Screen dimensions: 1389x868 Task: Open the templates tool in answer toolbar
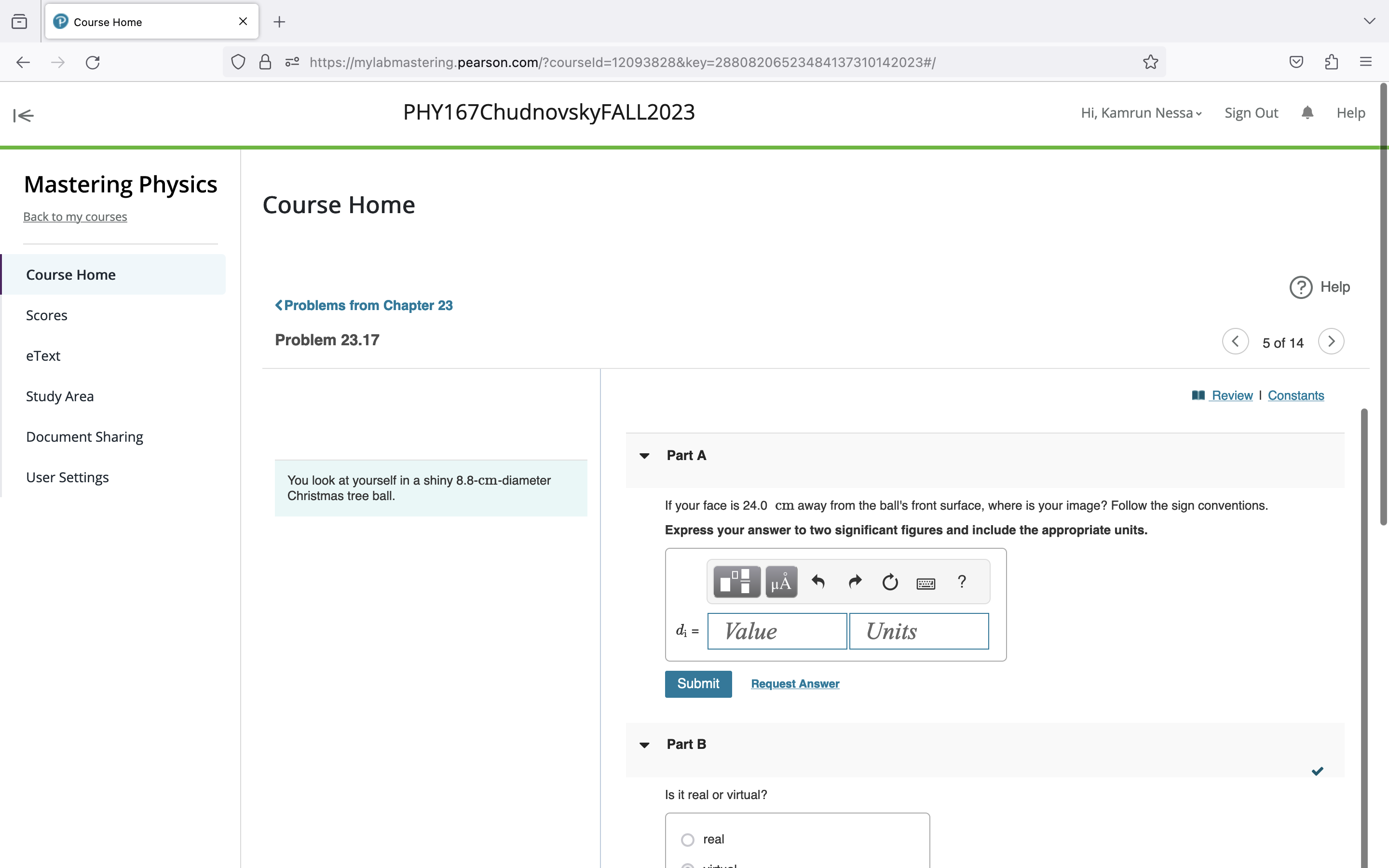click(x=736, y=582)
